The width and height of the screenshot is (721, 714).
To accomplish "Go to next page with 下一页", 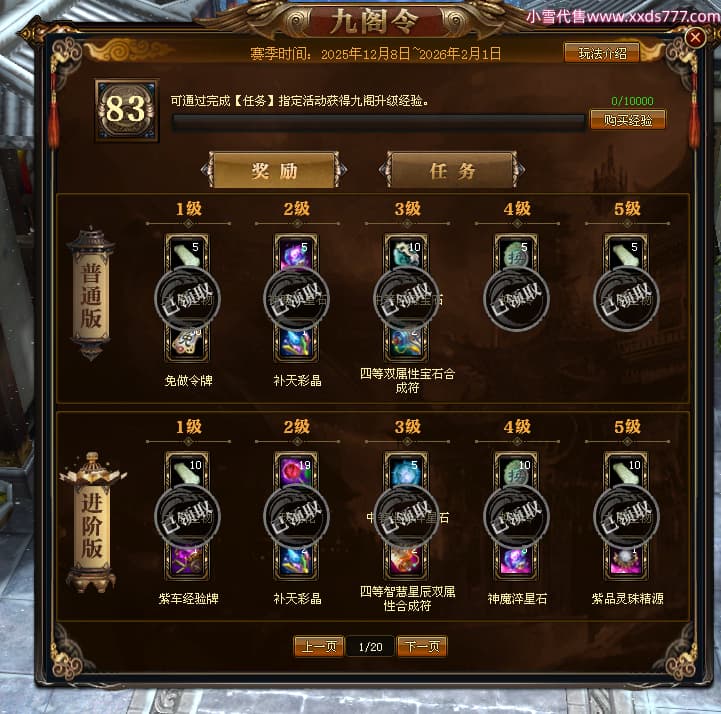I will click(x=422, y=647).
